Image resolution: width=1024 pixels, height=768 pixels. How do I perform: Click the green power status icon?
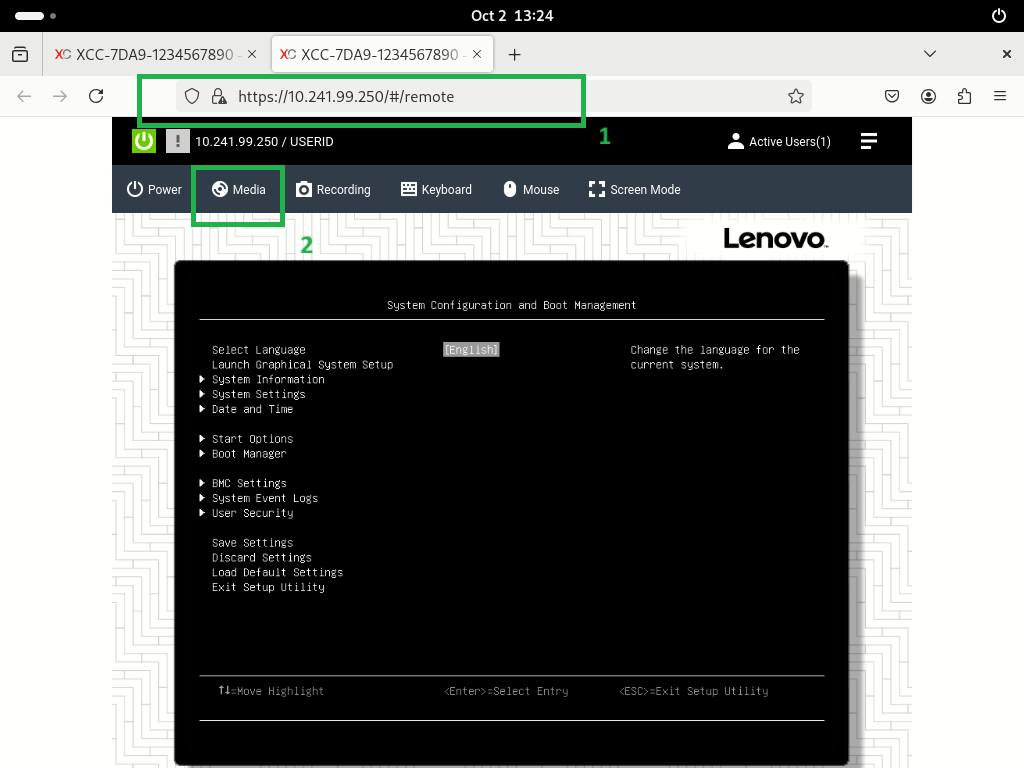point(144,141)
